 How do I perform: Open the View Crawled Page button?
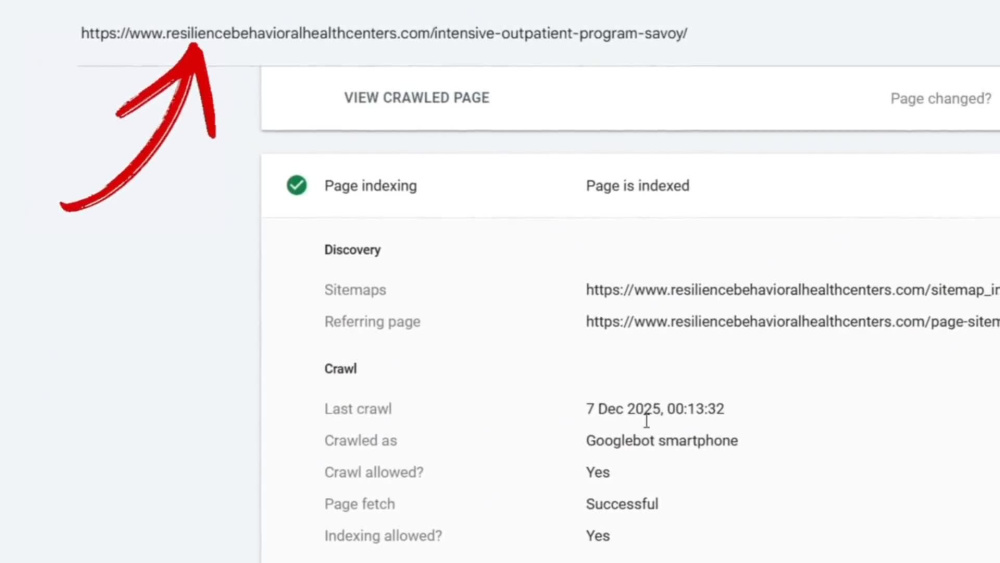[417, 98]
